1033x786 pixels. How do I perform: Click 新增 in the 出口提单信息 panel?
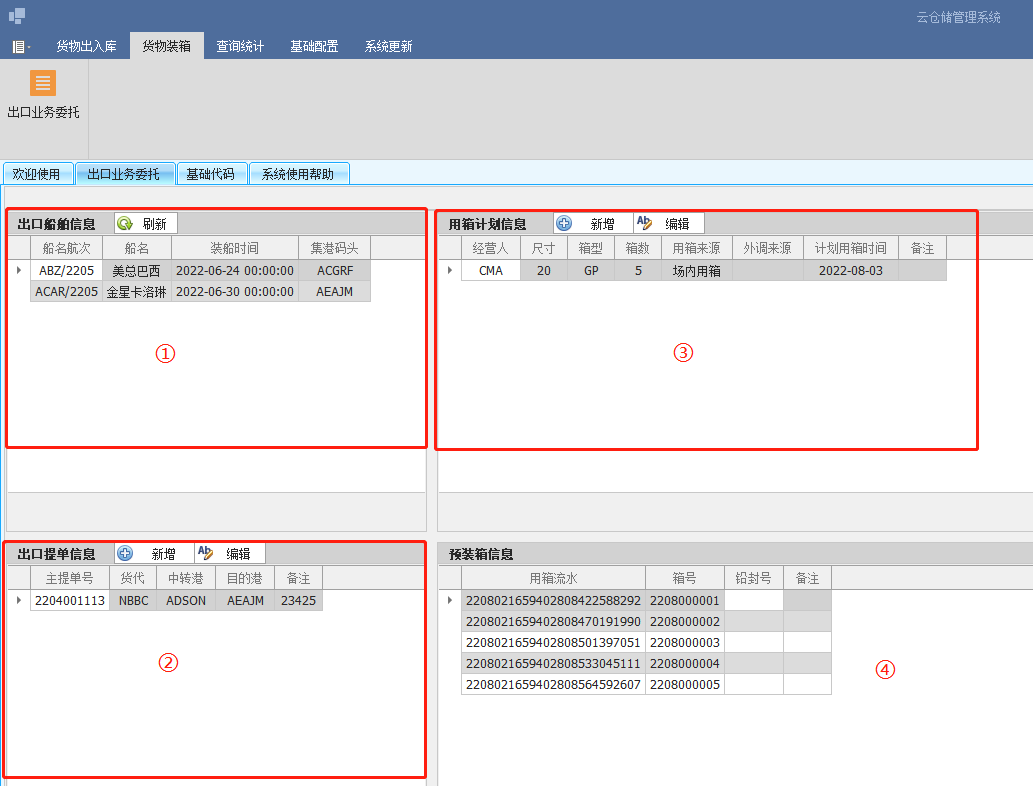click(153, 554)
